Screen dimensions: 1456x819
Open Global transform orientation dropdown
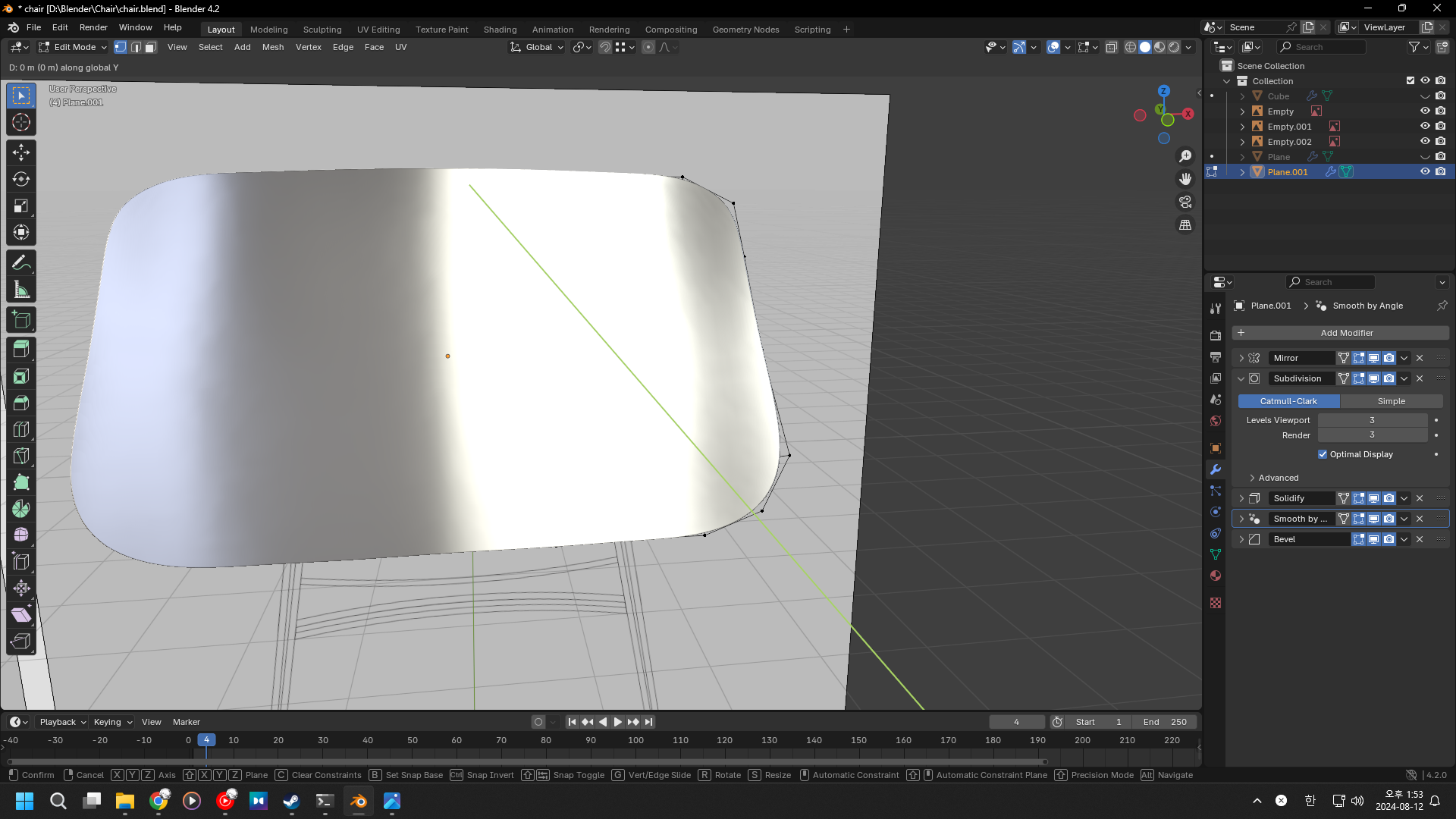(x=537, y=47)
